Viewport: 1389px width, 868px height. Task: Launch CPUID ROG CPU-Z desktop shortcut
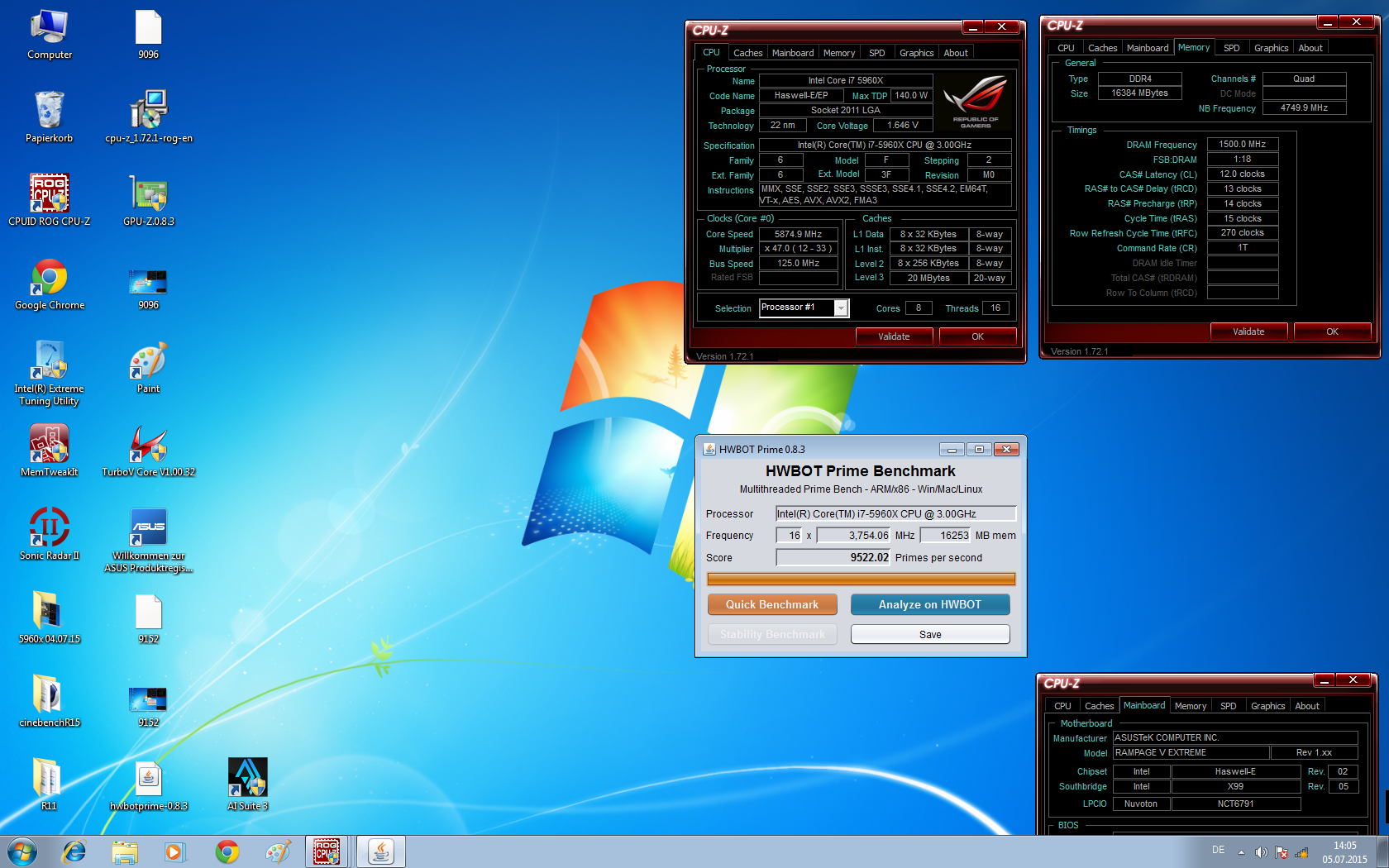pos(50,200)
